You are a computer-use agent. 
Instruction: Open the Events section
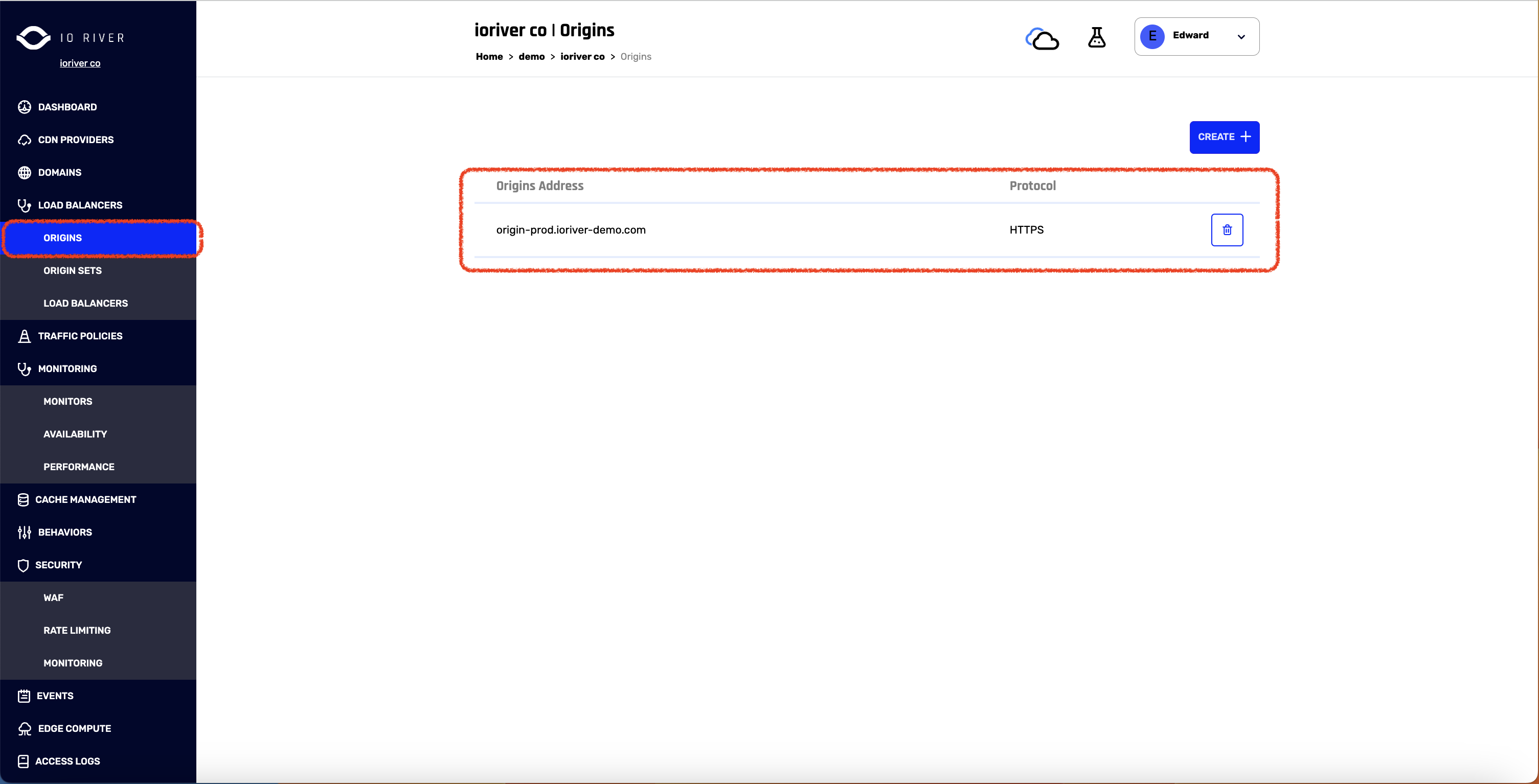(55, 696)
